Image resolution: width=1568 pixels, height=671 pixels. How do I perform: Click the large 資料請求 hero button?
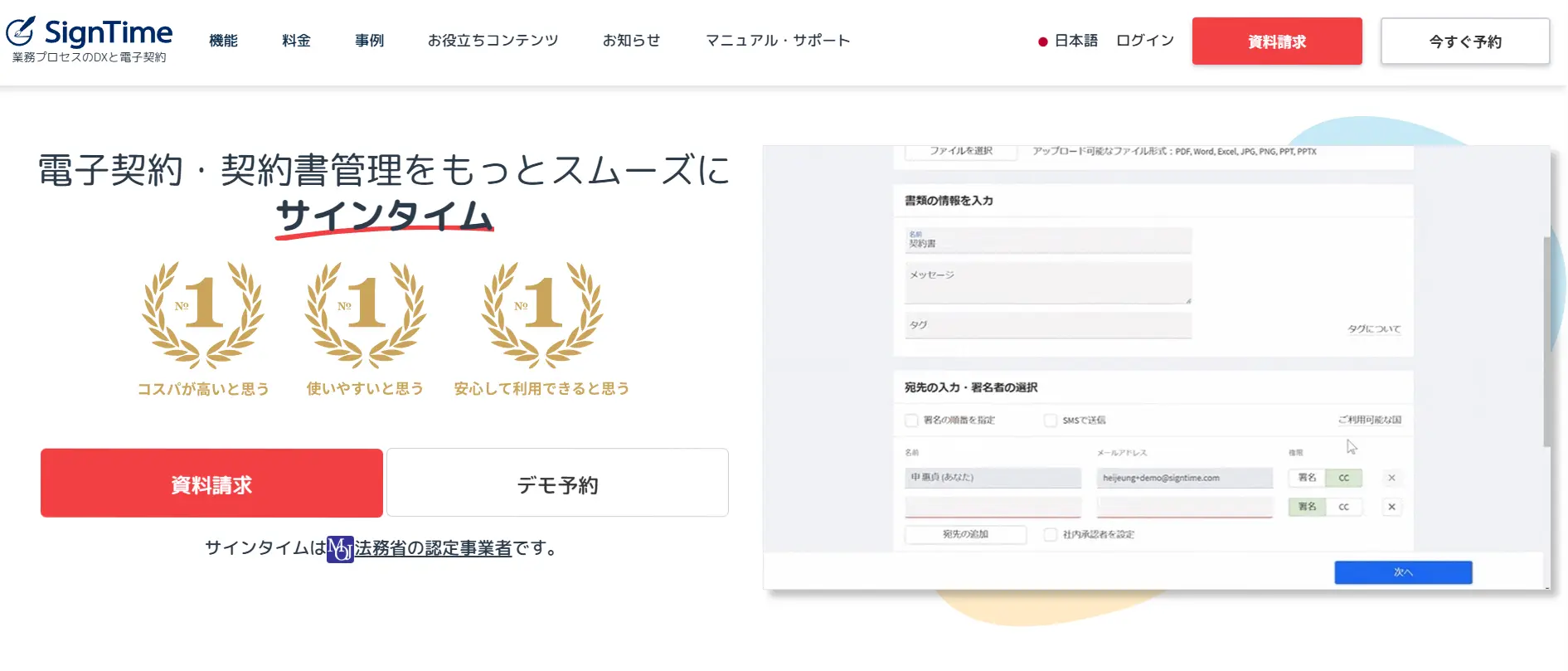[211, 484]
